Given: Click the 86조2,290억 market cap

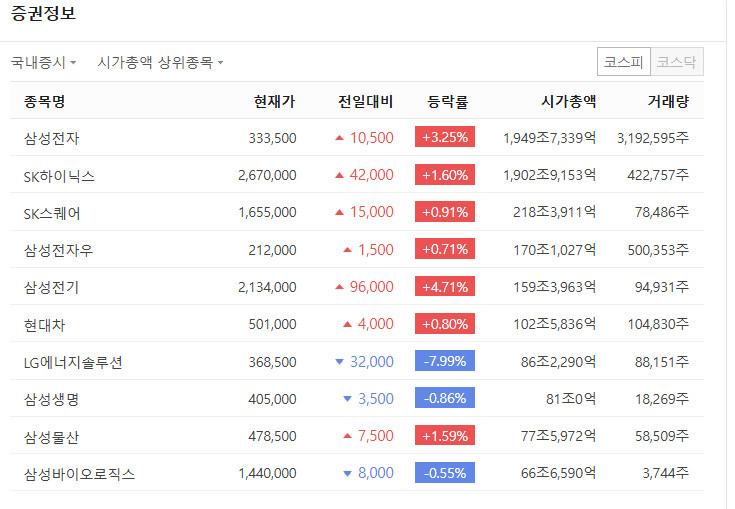Looking at the screenshot, I should (558, 361).
